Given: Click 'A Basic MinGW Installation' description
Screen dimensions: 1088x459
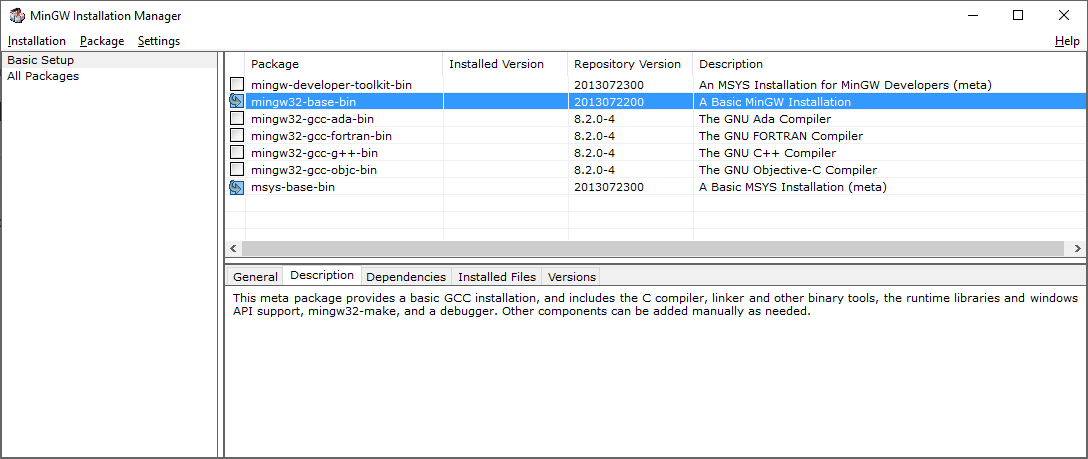Looking at the screenshot, I should [775, 102].
